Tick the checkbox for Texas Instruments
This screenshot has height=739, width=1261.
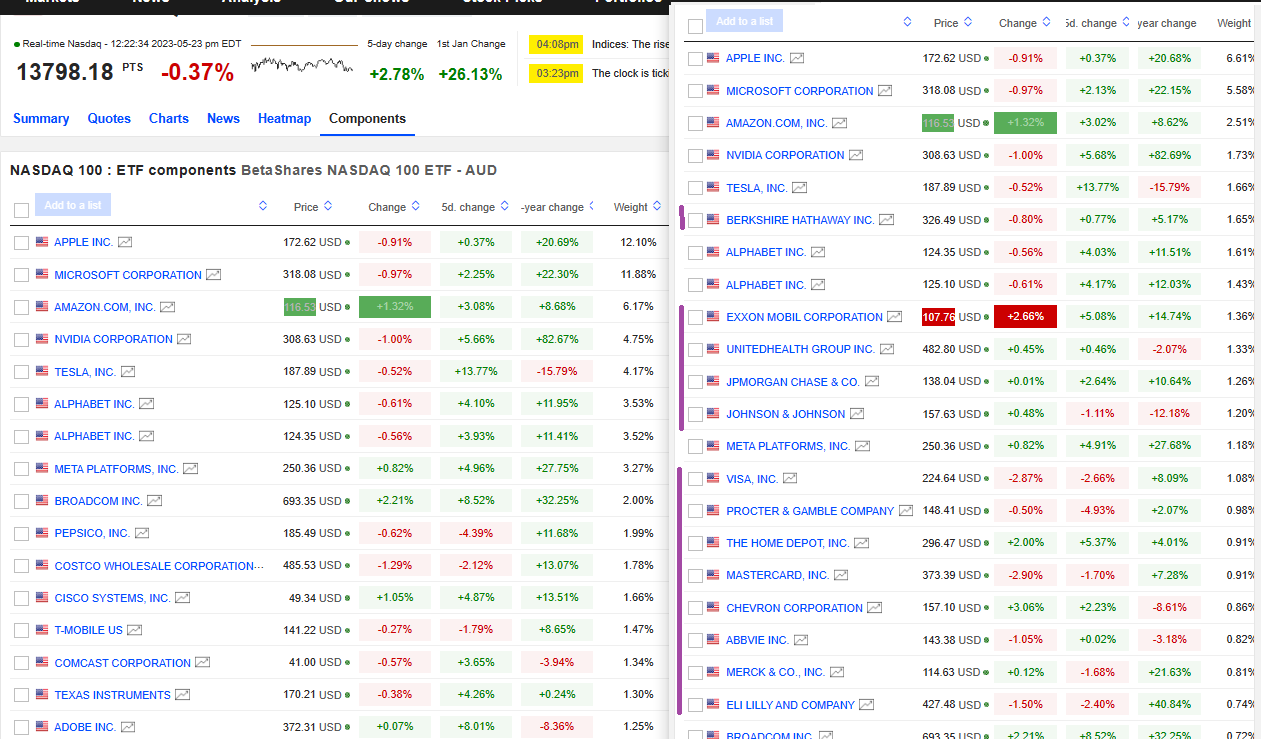[21, 695]
